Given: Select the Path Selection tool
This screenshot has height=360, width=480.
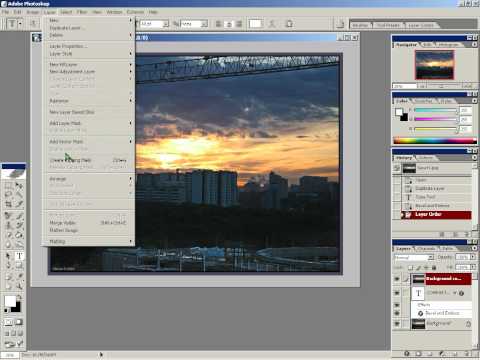Looking at the screenshot, I should pyautogui.click(x=8, y=256).
